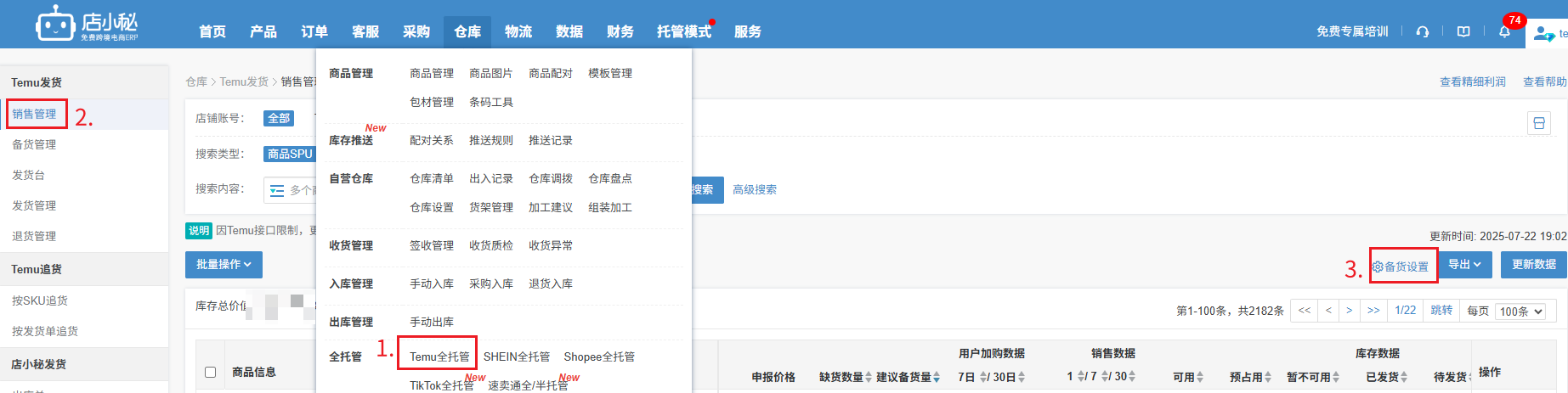Open the 产品 top menu
This screenshot has height=393, width=1568.
(263, 31)
